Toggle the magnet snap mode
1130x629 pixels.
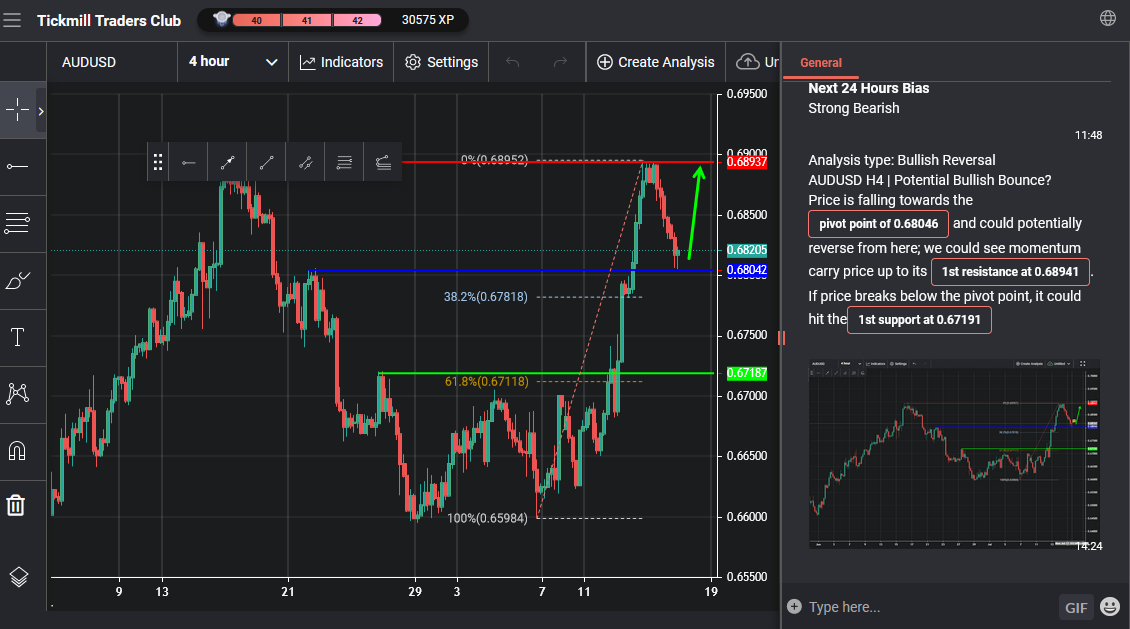(17, 450)
